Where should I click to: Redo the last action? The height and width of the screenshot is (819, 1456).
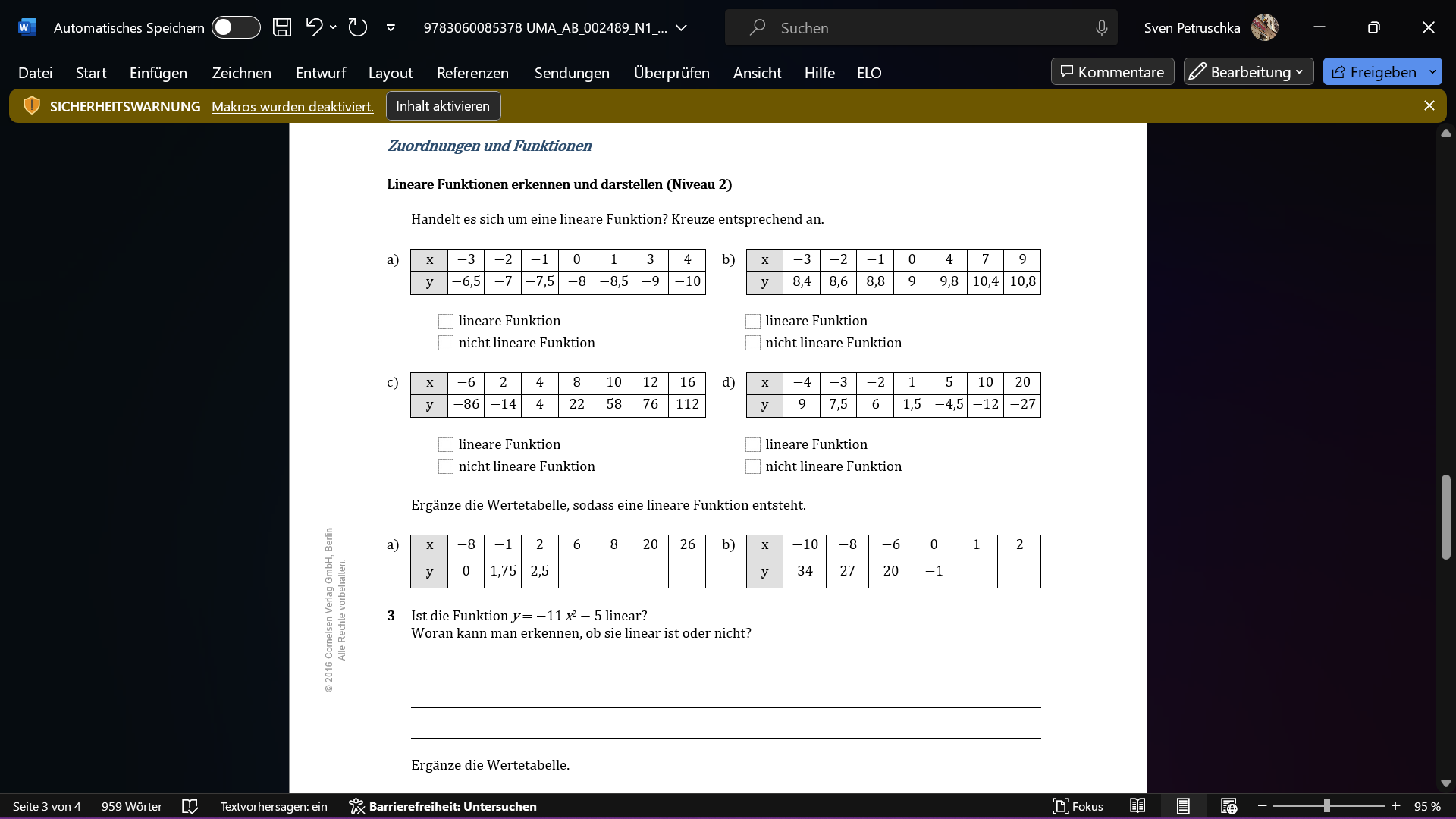click(x=358, y=27)
